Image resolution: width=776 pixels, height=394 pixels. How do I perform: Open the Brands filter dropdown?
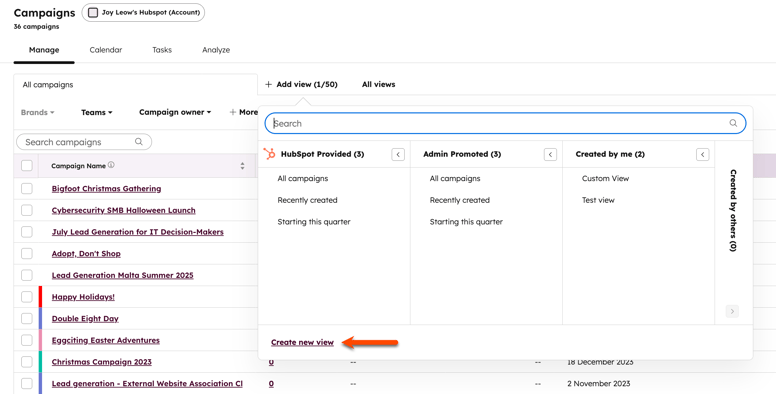(x=38, y=112)
